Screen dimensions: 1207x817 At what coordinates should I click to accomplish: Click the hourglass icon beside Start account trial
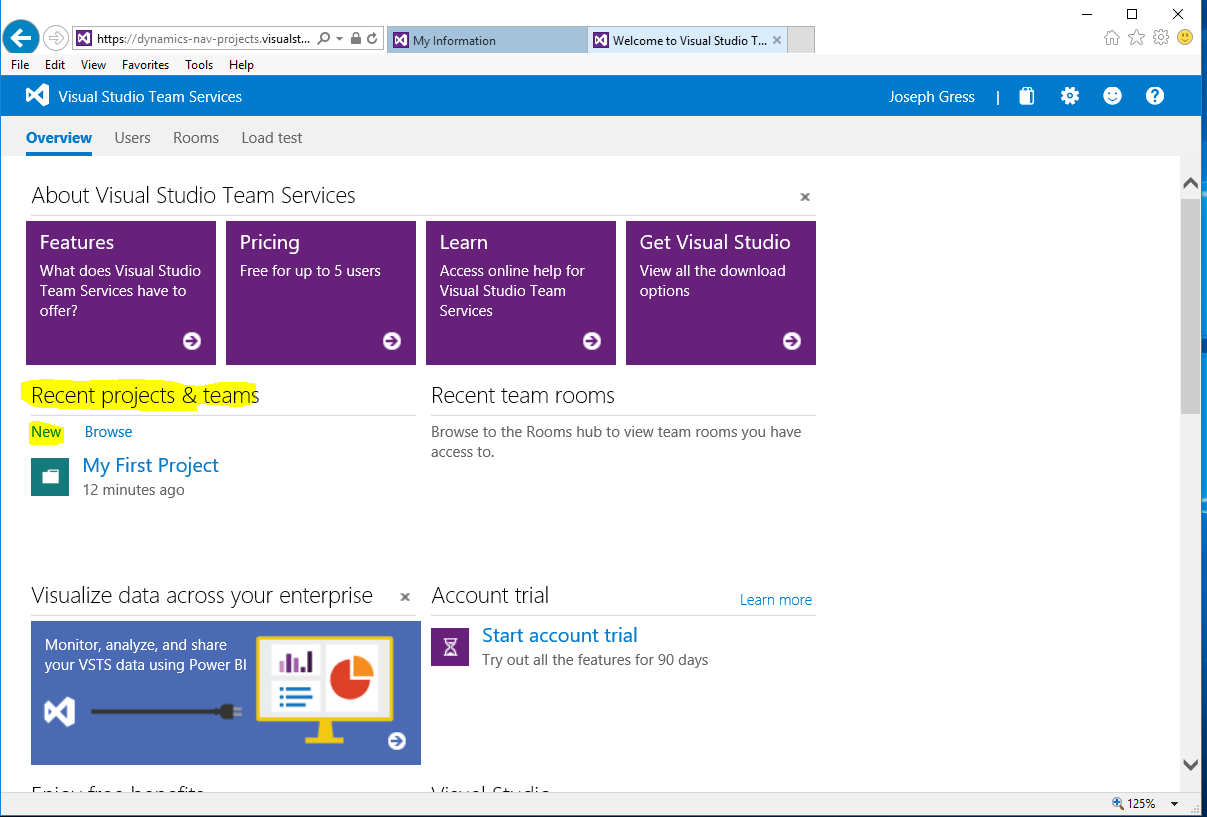pyautogui.click(x=449, y=647)
